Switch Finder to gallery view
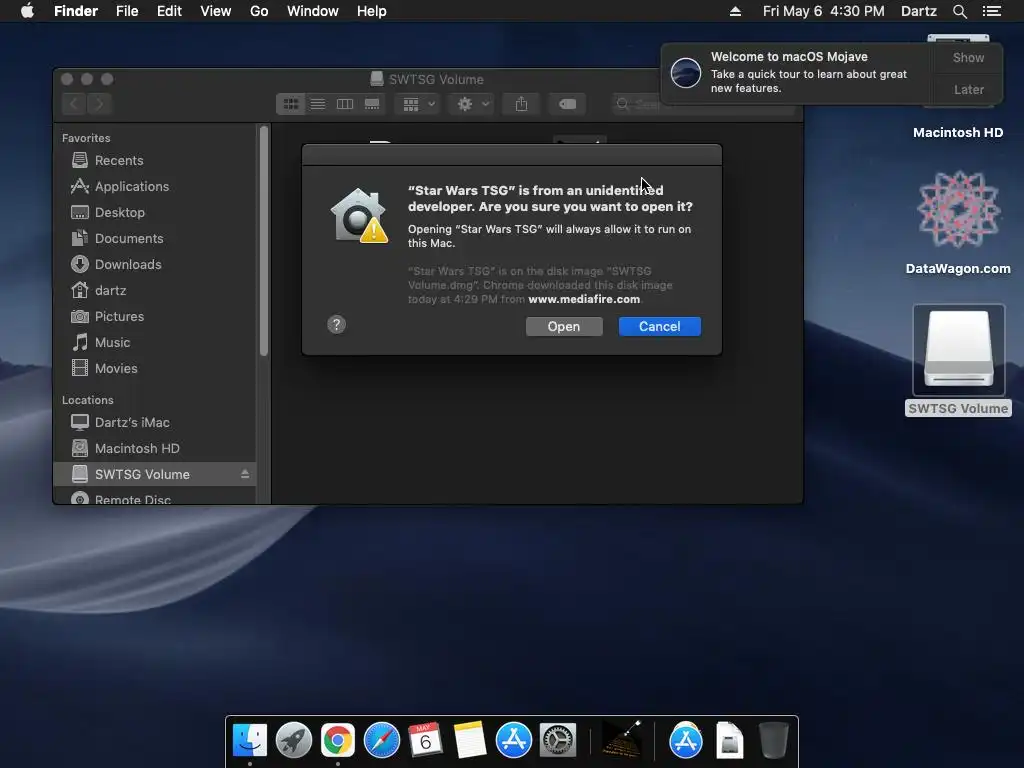 (x=372, y=104)
